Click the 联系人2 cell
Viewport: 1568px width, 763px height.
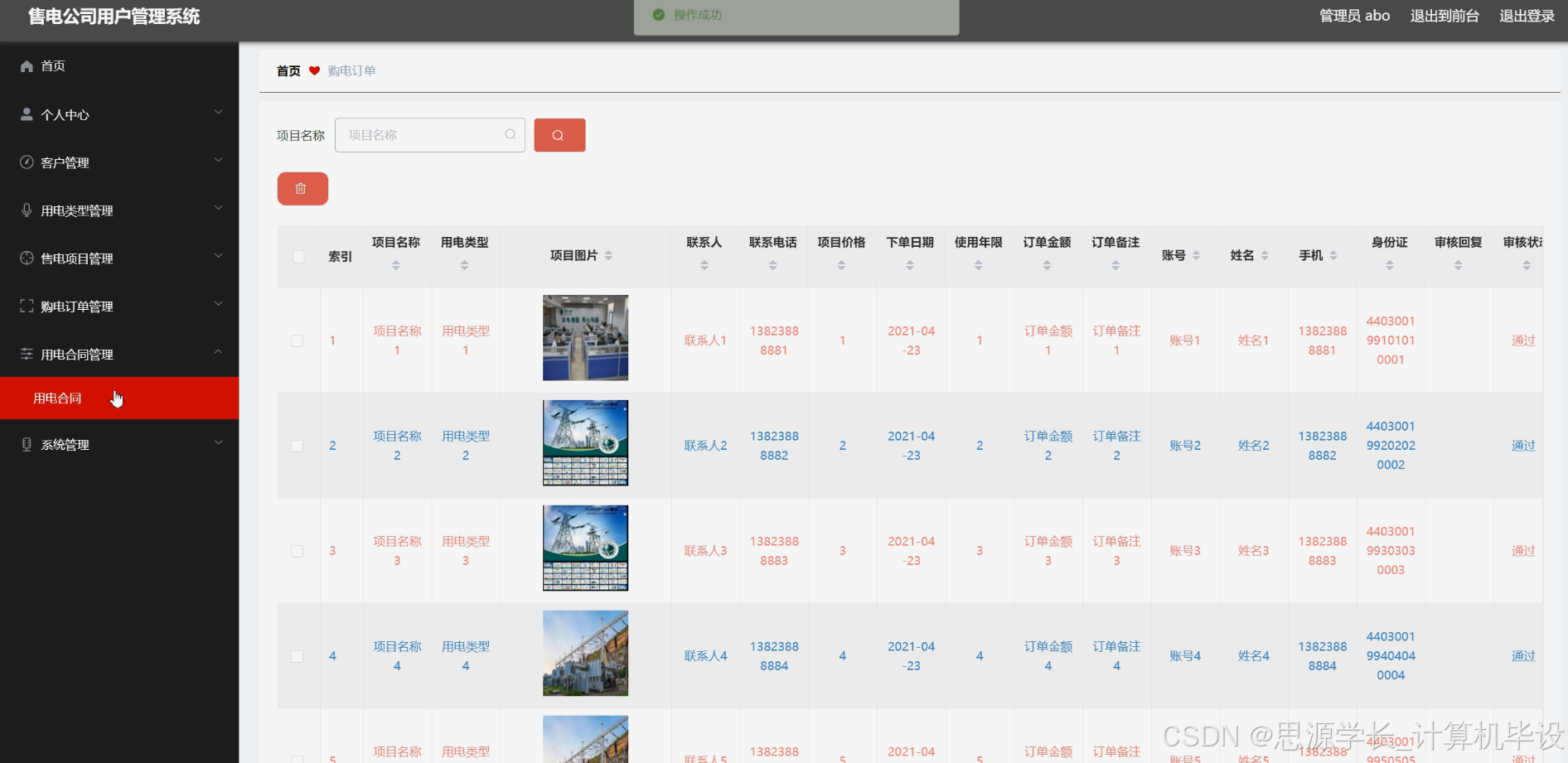point(705,446)
